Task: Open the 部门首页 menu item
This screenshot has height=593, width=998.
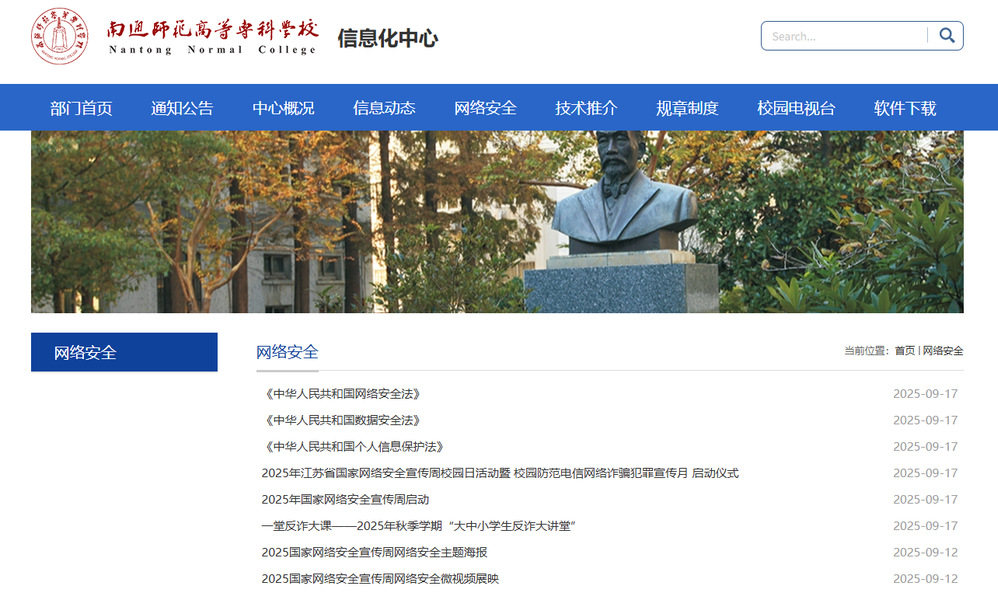Action: coord(81,108)
